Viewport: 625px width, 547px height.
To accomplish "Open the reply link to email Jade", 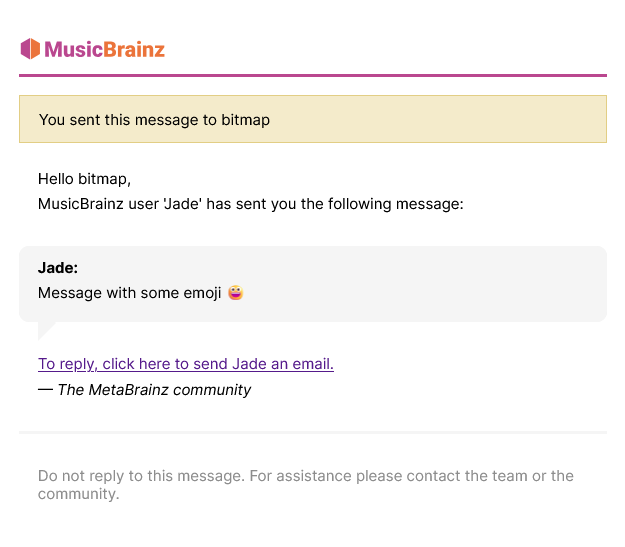I will pos(186,364).
